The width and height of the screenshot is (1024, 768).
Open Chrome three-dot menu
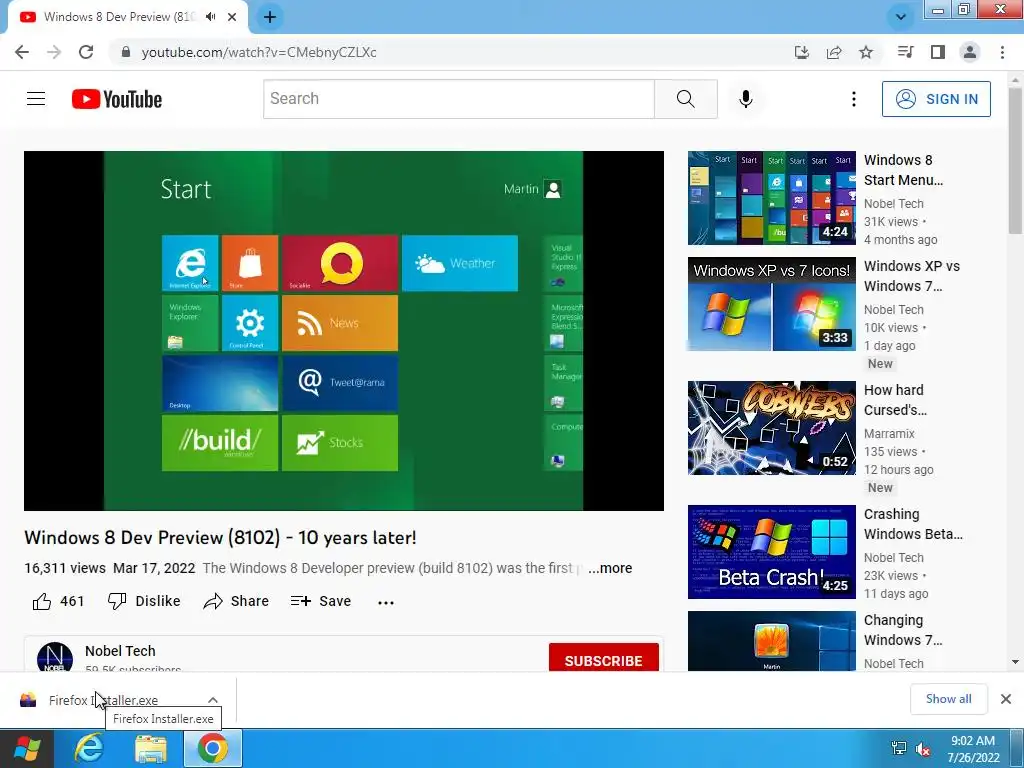(x=1002, y=52)
